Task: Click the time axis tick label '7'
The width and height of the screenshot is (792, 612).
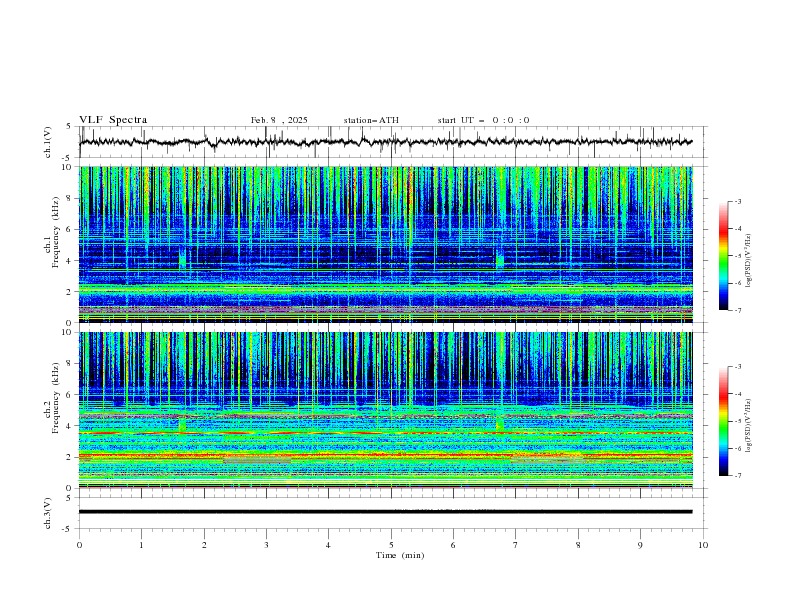Action: 516,545
